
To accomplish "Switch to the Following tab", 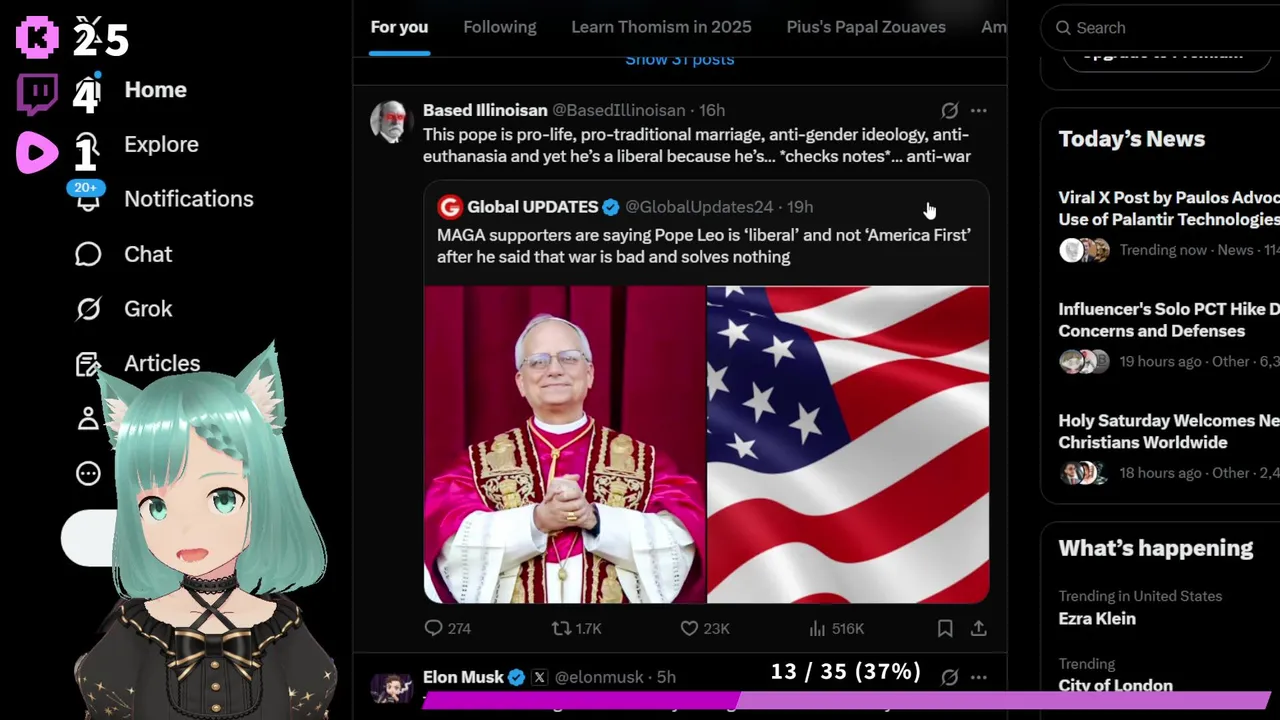I will (x=500, y=27).
